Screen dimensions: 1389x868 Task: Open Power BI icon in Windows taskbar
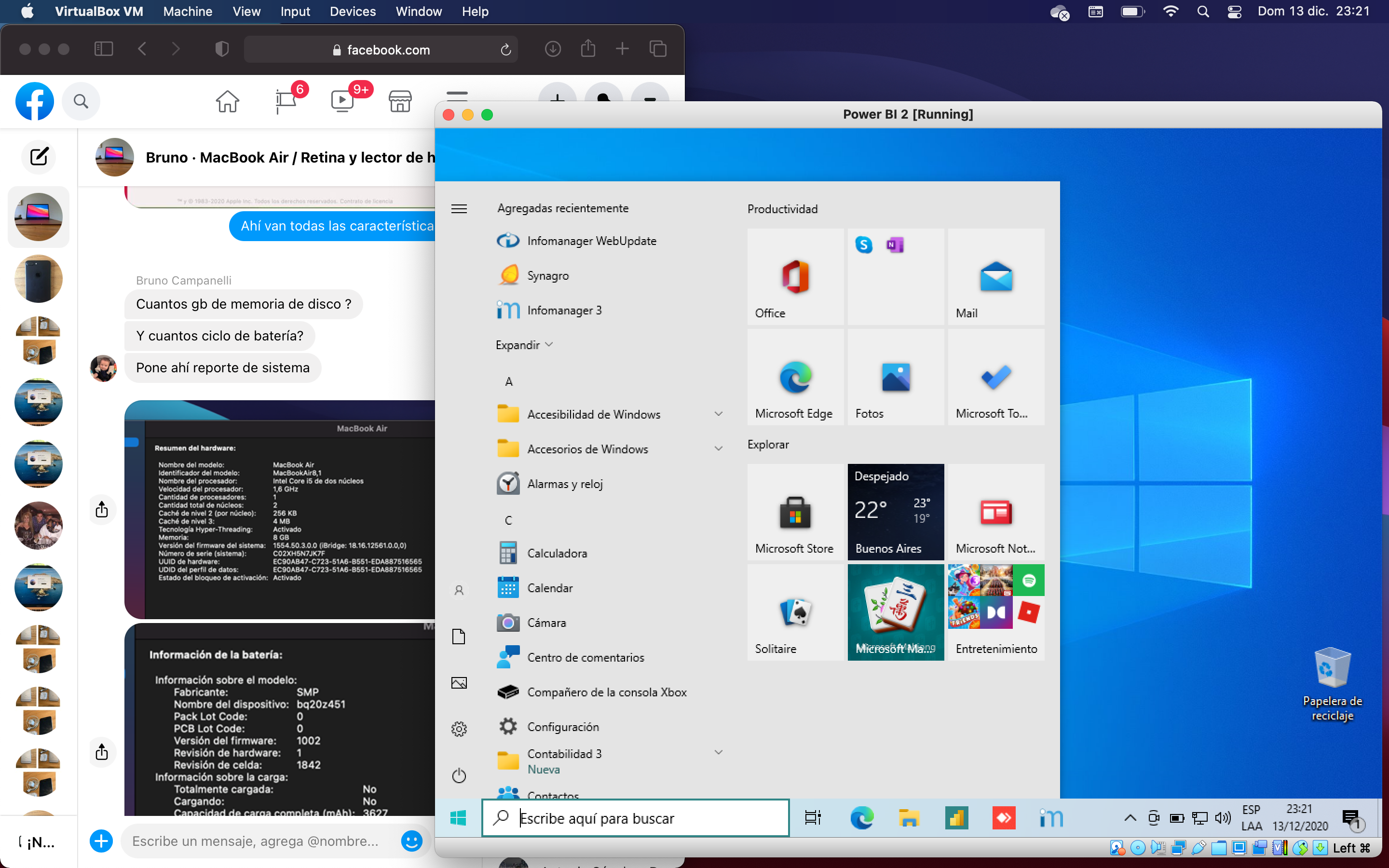956,817
